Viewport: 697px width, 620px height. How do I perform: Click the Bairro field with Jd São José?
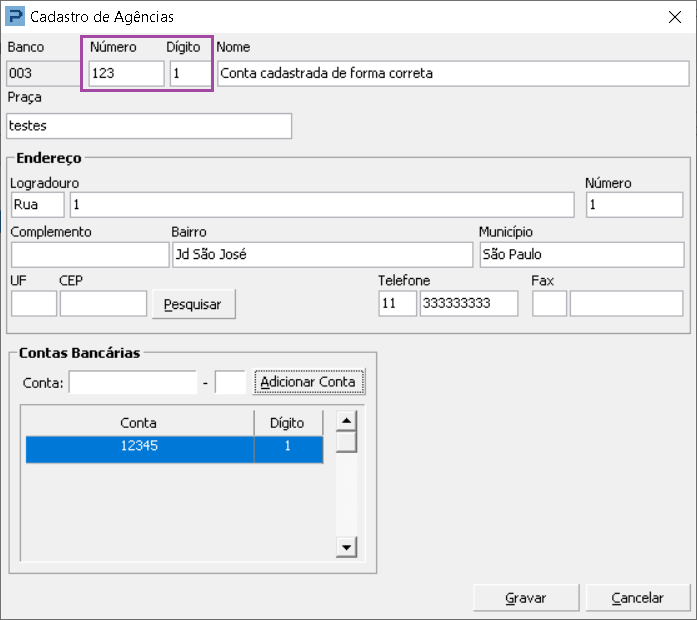coord(322,255)
